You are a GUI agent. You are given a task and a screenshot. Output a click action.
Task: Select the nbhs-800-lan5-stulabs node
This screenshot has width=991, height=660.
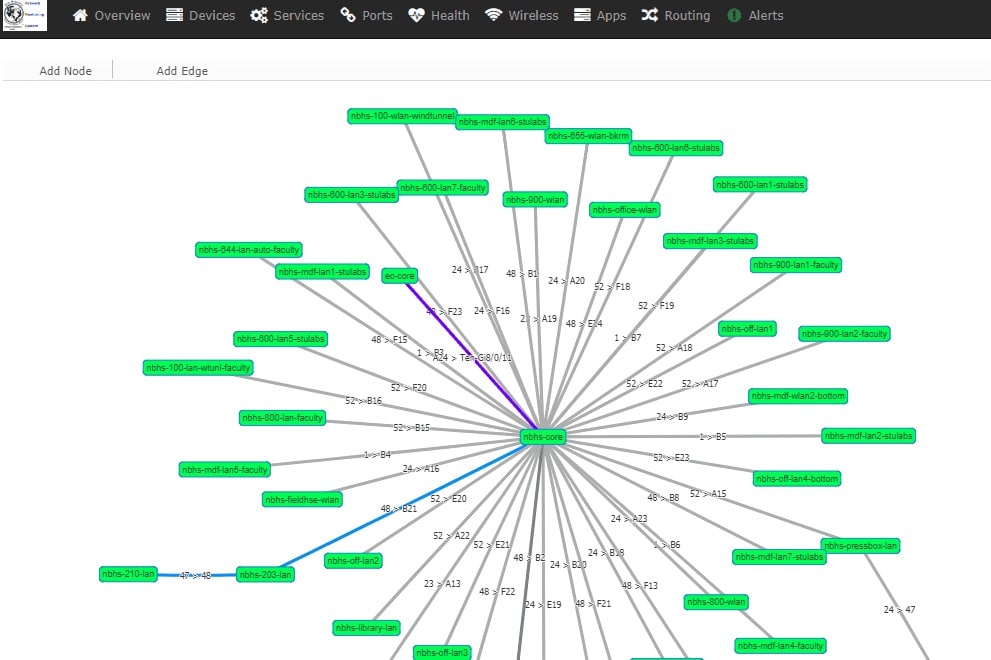click(x=281, y=339)
